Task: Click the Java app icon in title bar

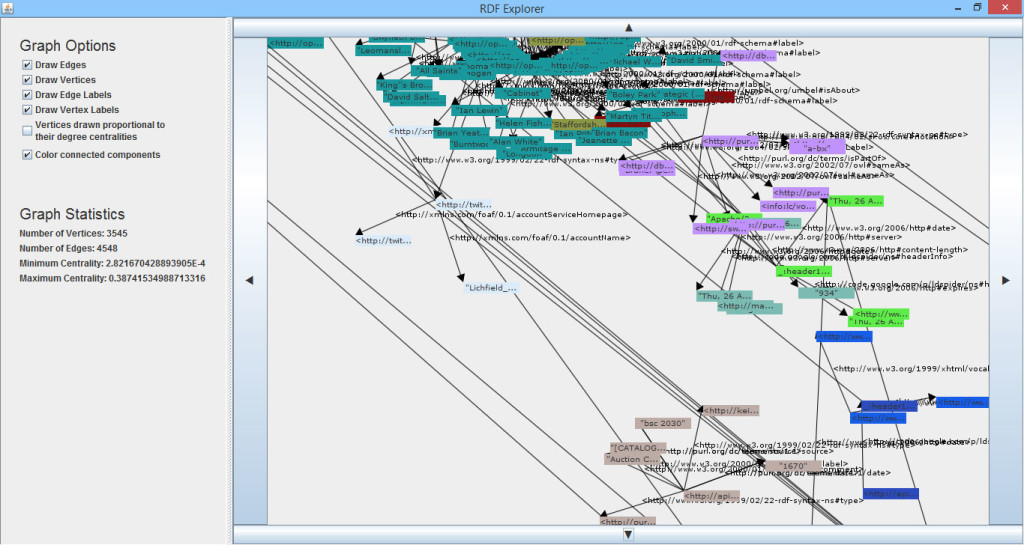Action: coord(9,8)
